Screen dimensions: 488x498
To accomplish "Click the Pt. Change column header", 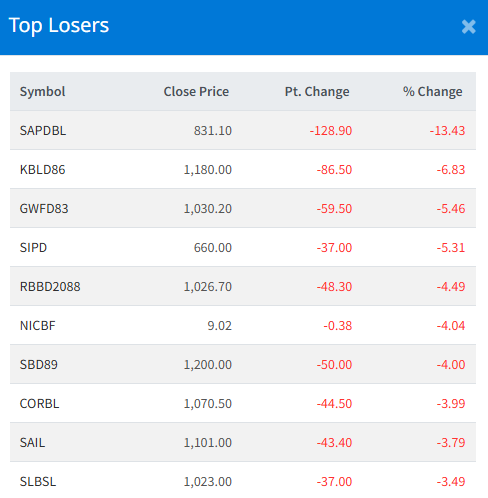I will click(317, 91).
